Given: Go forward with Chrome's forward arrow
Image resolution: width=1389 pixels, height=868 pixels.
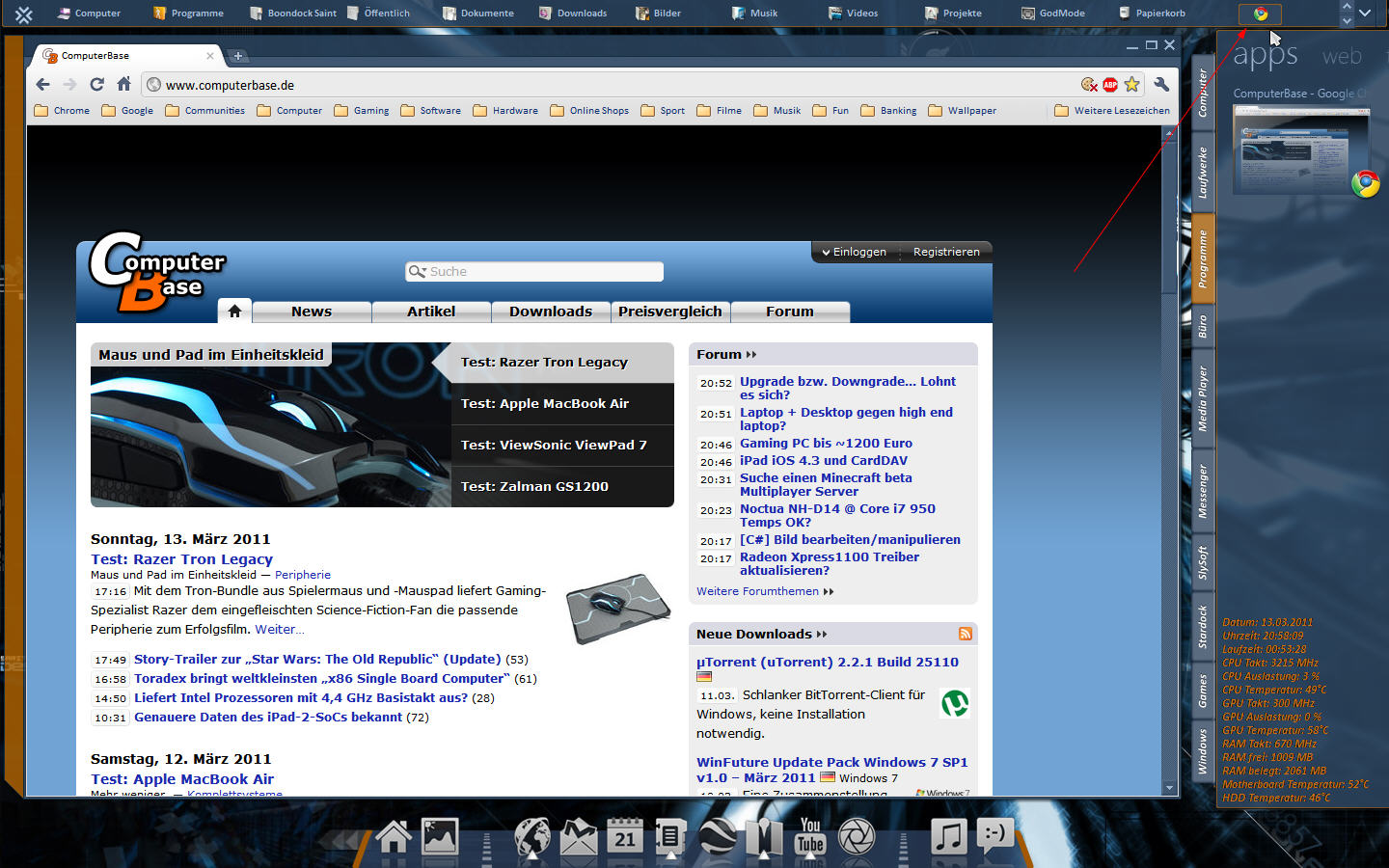Looking at the screenshot, I should 69,85.
